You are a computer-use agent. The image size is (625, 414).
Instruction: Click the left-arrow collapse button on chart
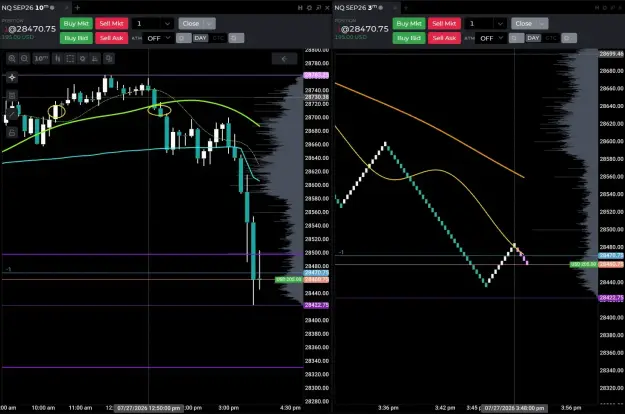(x=284, y=59)
